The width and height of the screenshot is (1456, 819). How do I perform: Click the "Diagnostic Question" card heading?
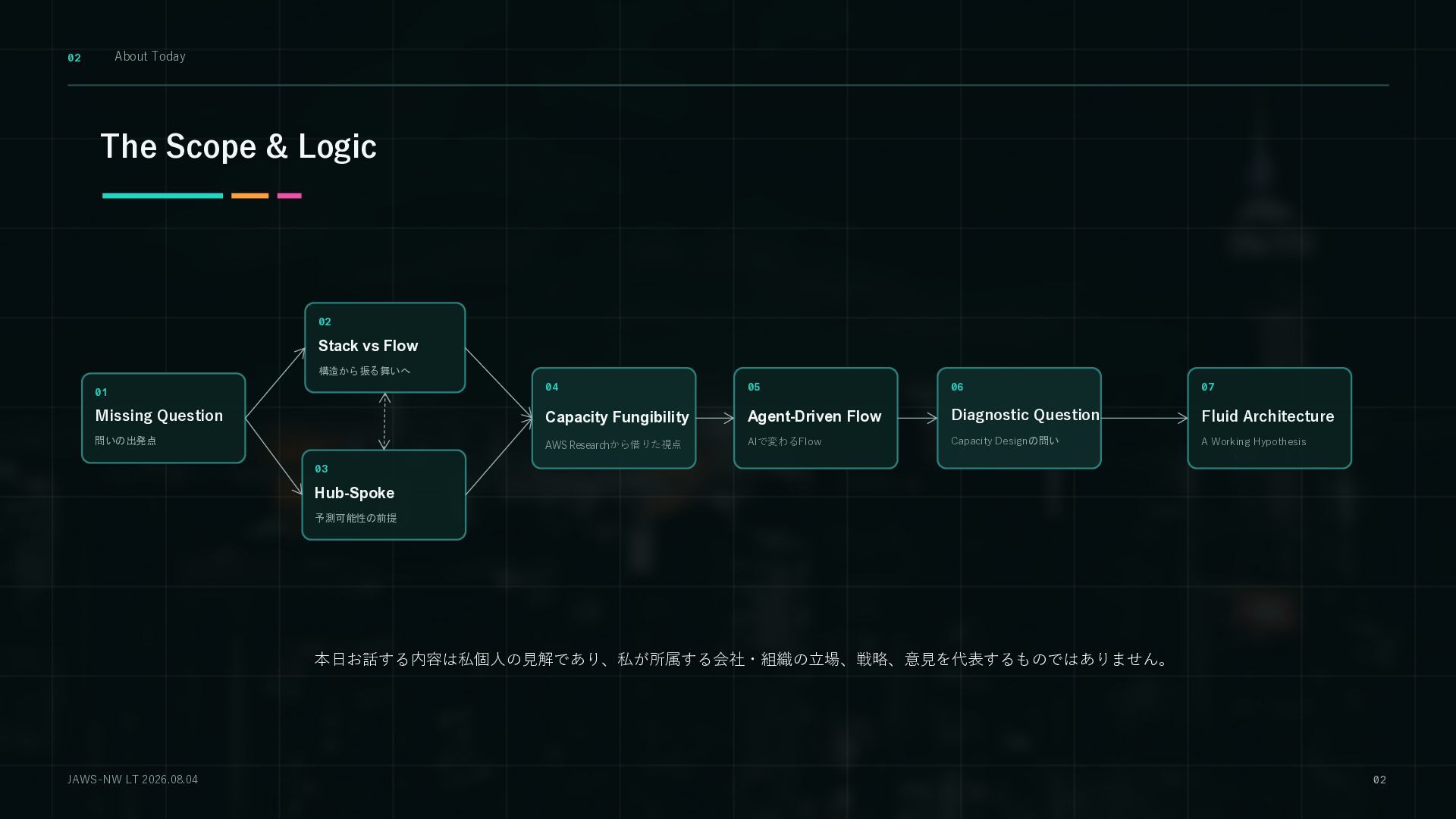1025,415
